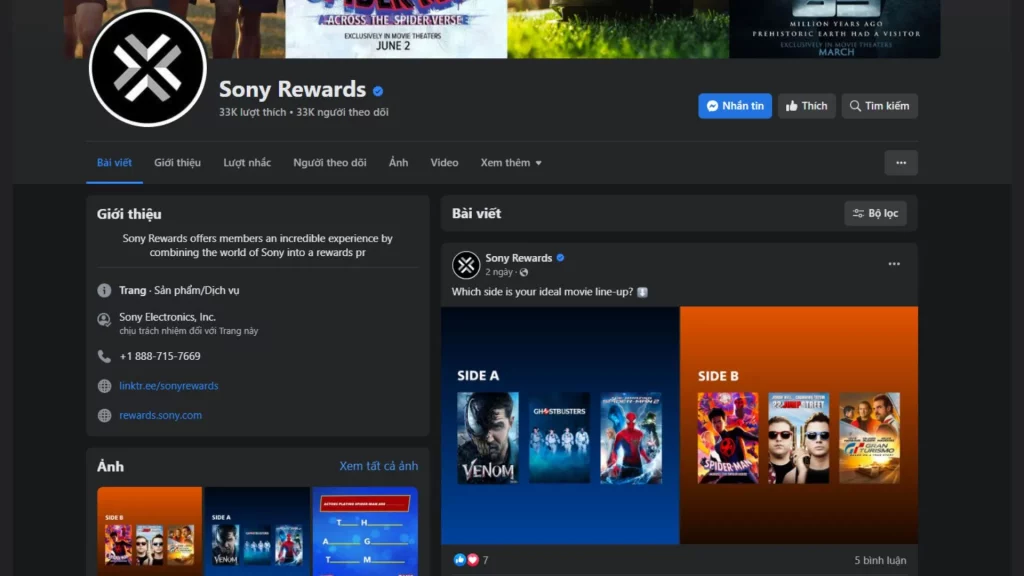Image resolution: width=1024 pixels, height=576 pixels.
Task: Select the verified badge next to Sony Rewards
Action: [x=377, y=89]
